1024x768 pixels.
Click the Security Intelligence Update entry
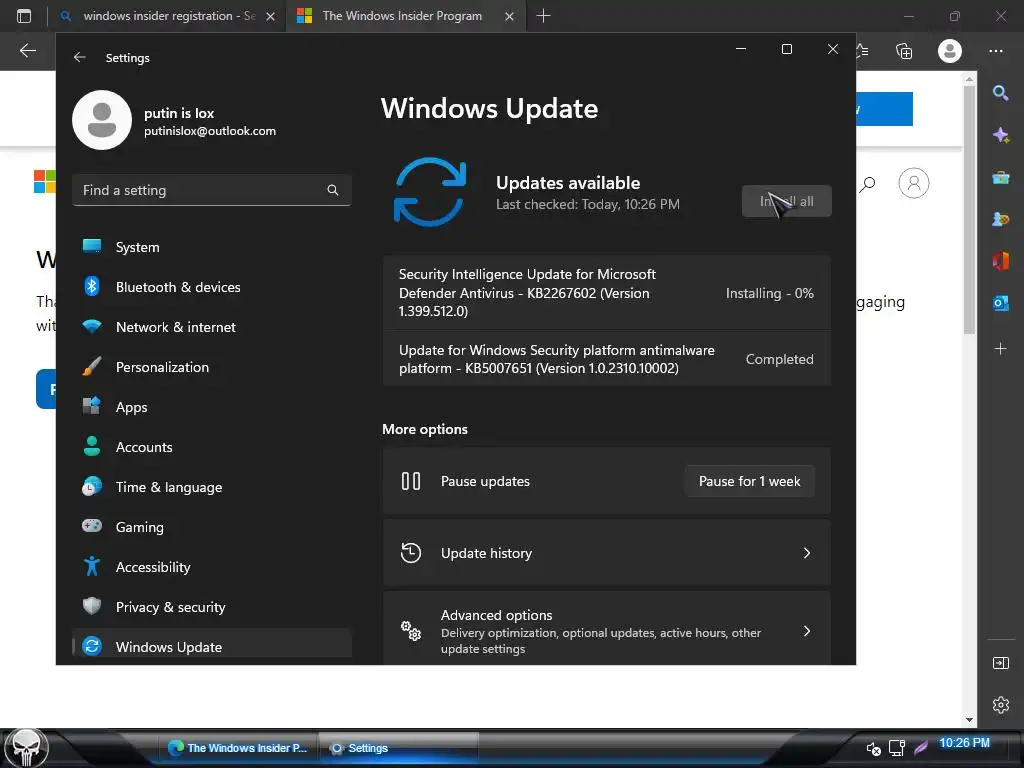point(606,293)
